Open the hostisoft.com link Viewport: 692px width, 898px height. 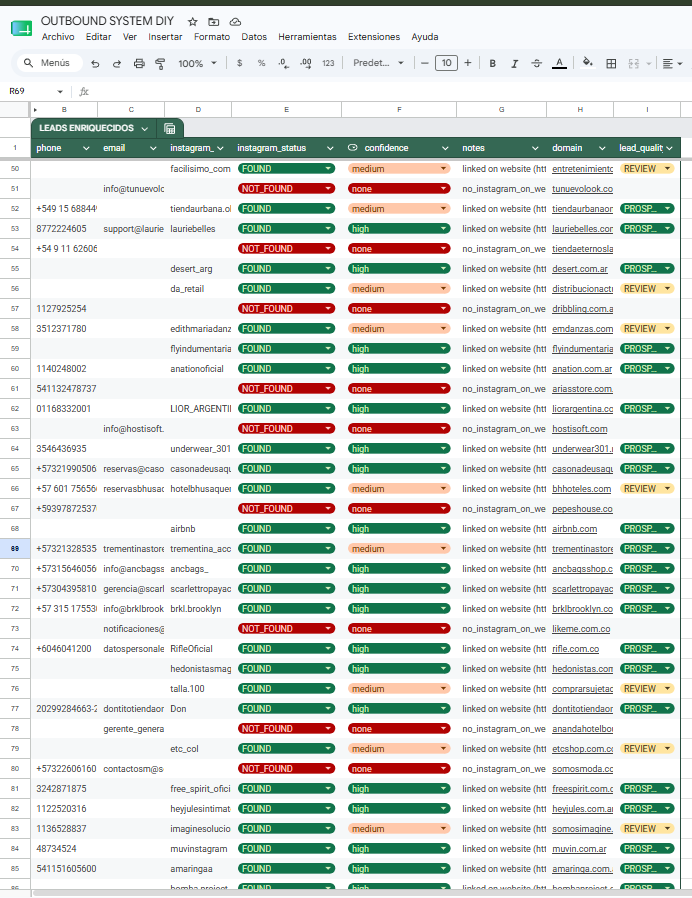click(580, 429)
